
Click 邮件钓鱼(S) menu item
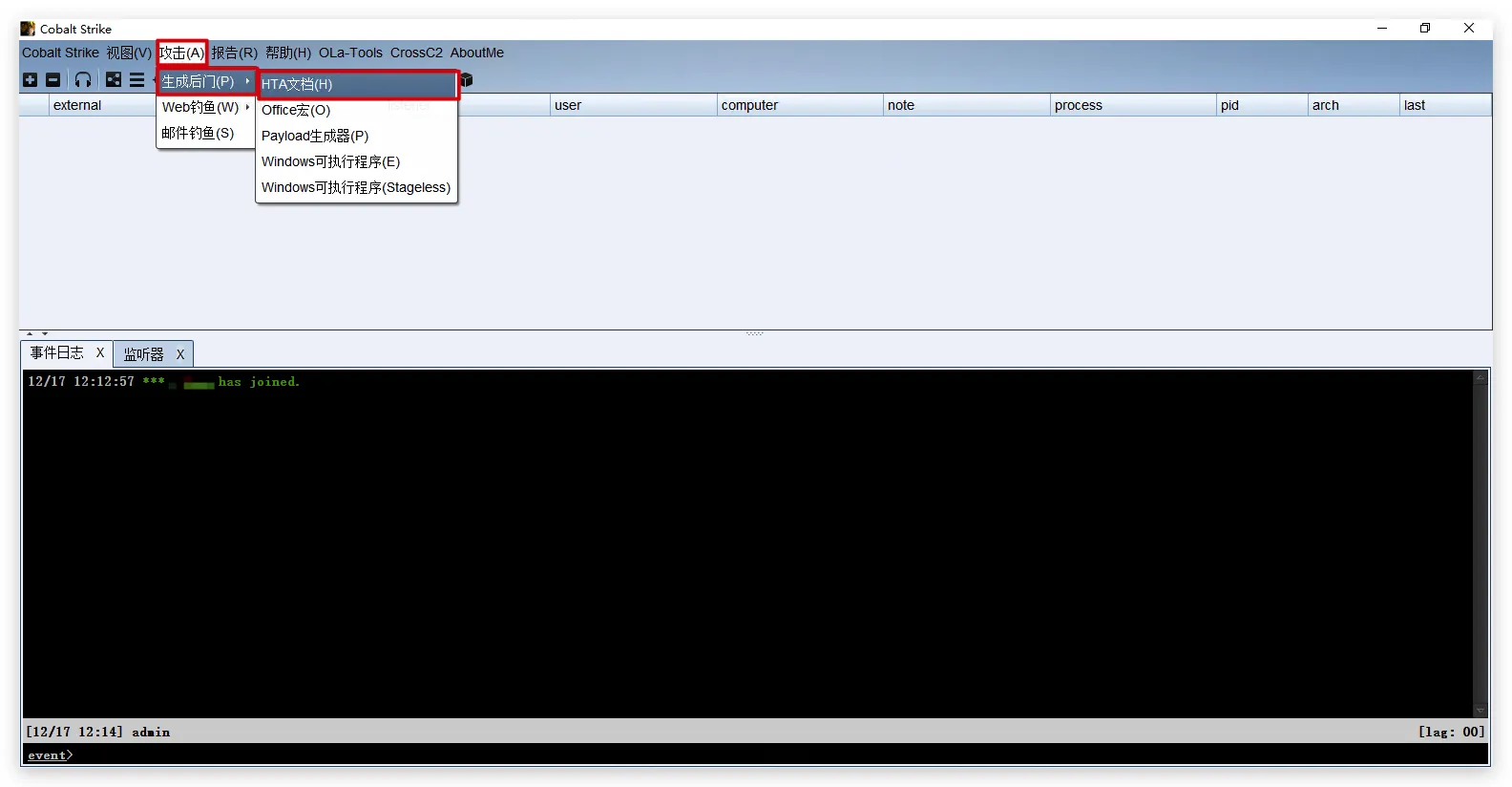(198, 133)
